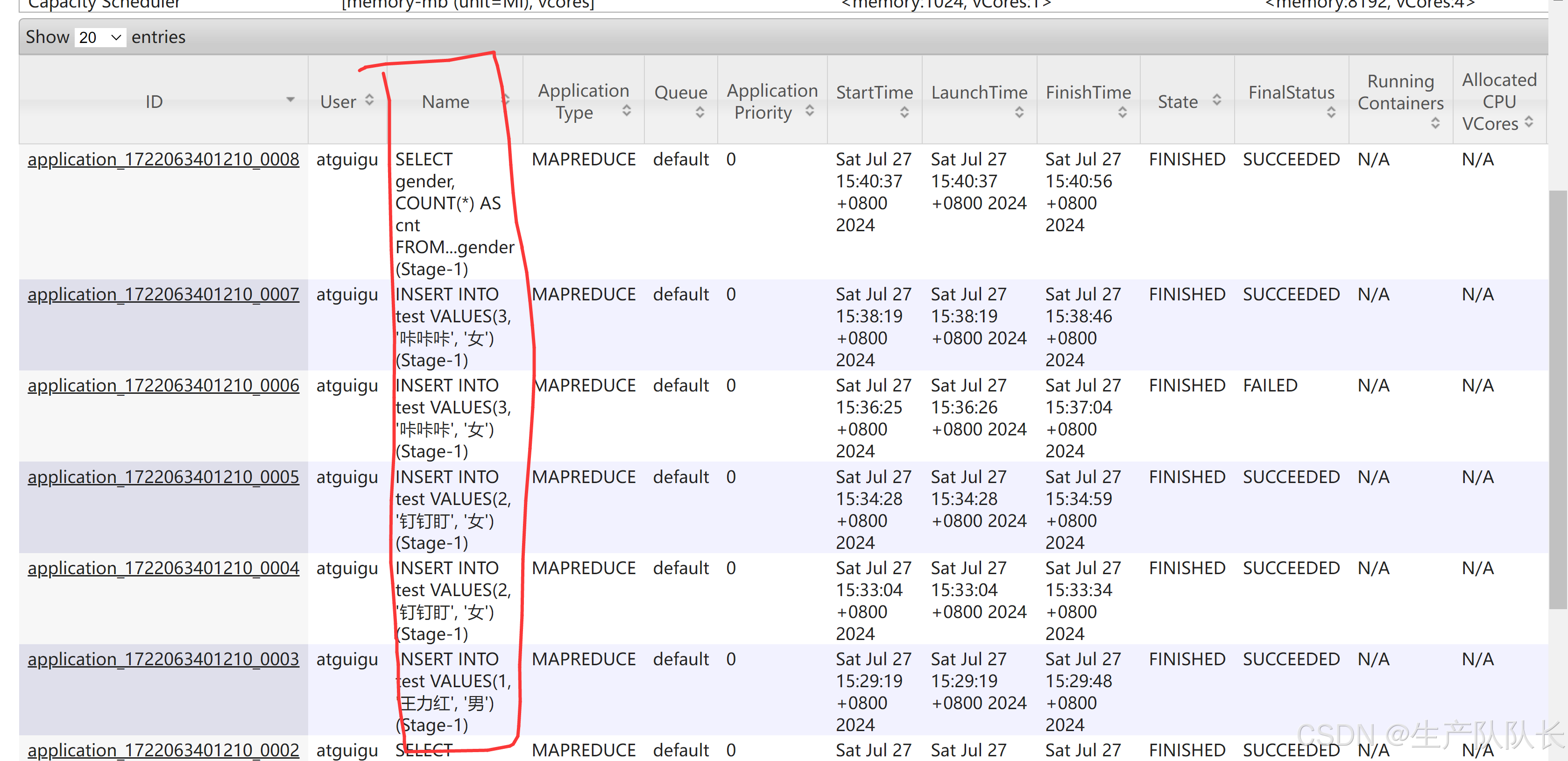The height and width of the screenshot is (761, 1568).
Task: Open application_1722063401210_0007 details
Action: pos(163,295)
